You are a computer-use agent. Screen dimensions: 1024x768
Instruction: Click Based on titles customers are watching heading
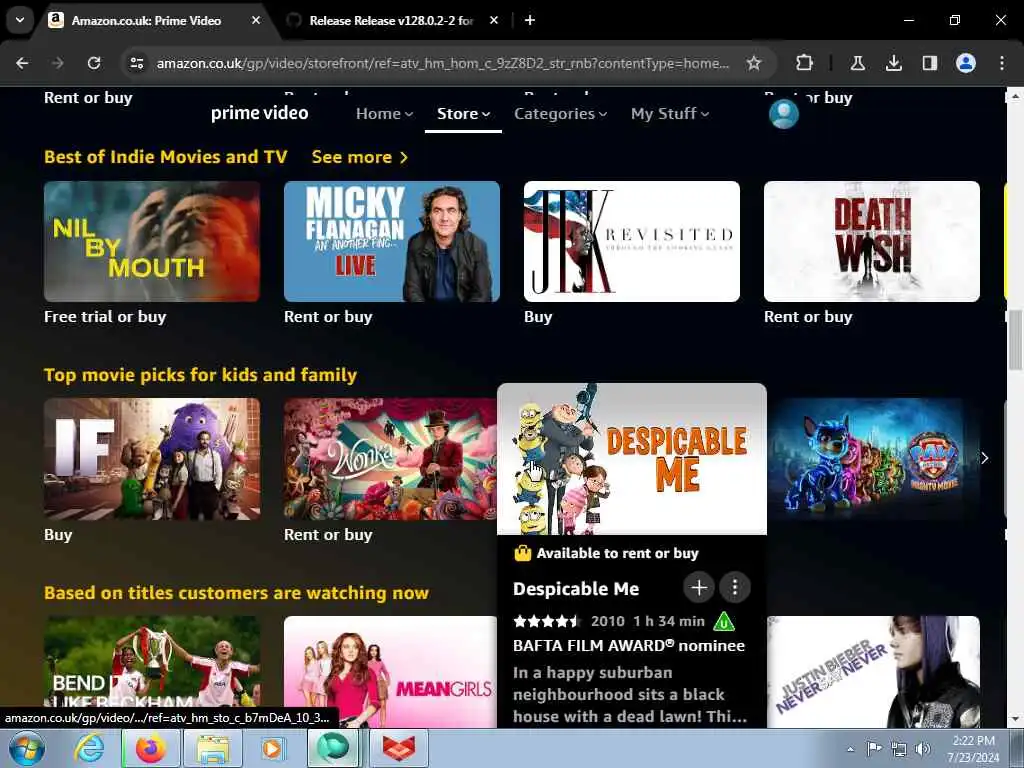click(x=236, y=593)
